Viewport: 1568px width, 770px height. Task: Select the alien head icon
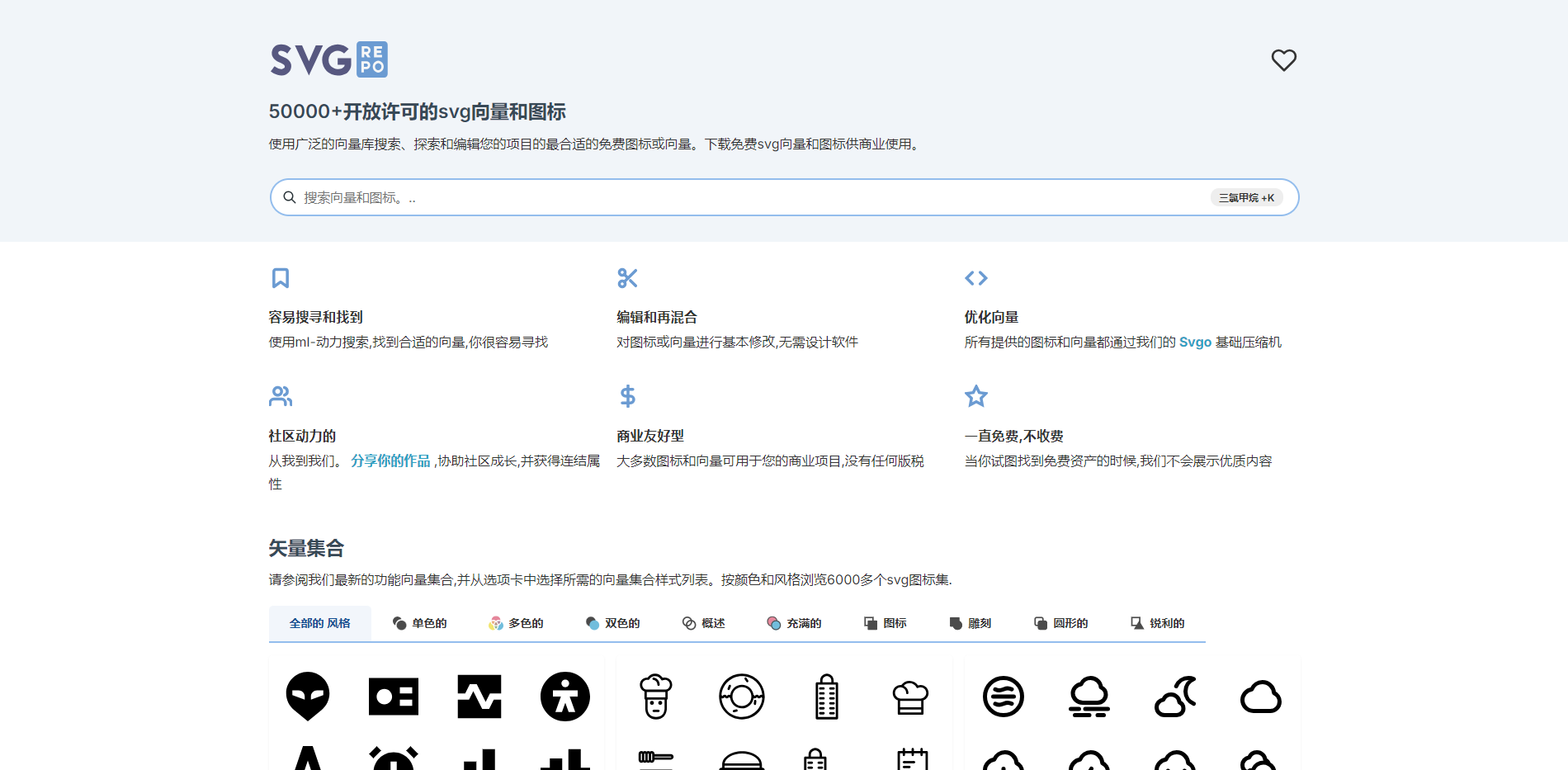[308, 697]
